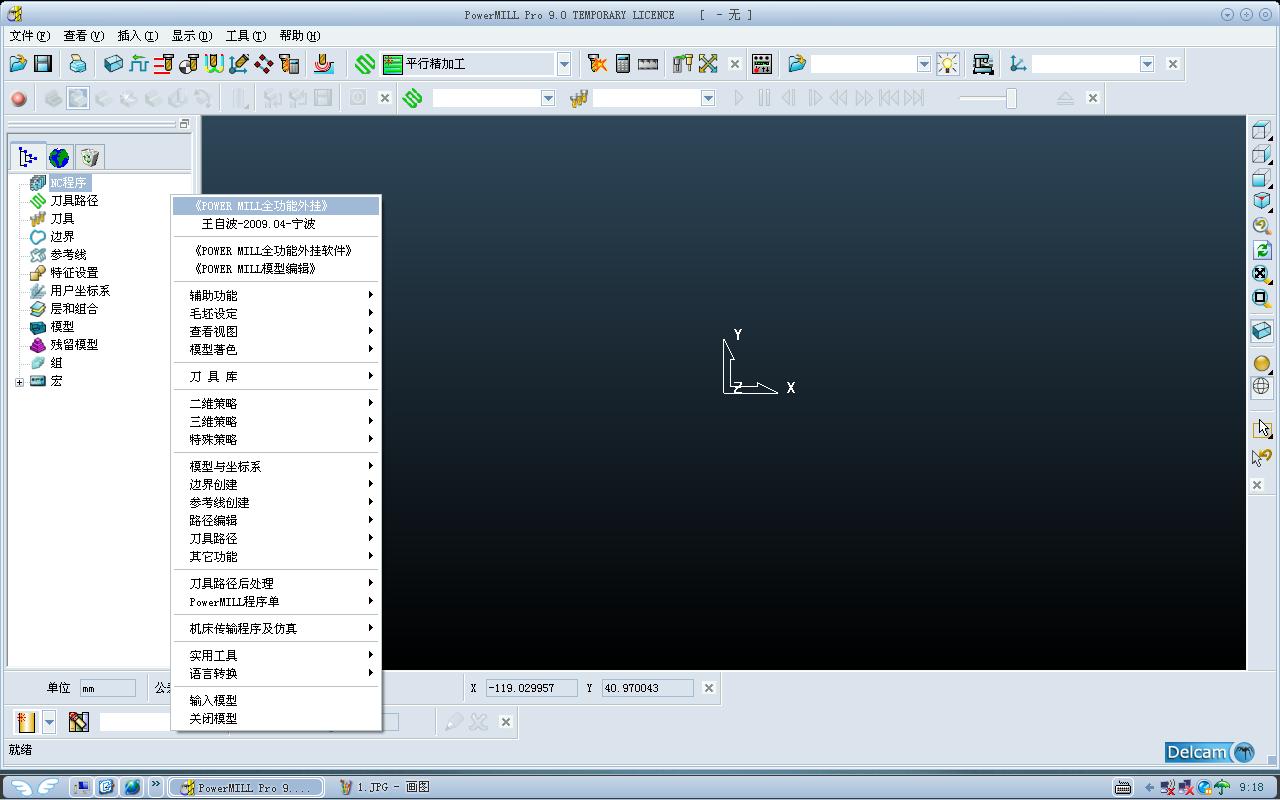The width and height of the screenshot is (1280, 800).
Task: Click the globe tab icon in the explorer panel
Action: [x=59, y=157]
